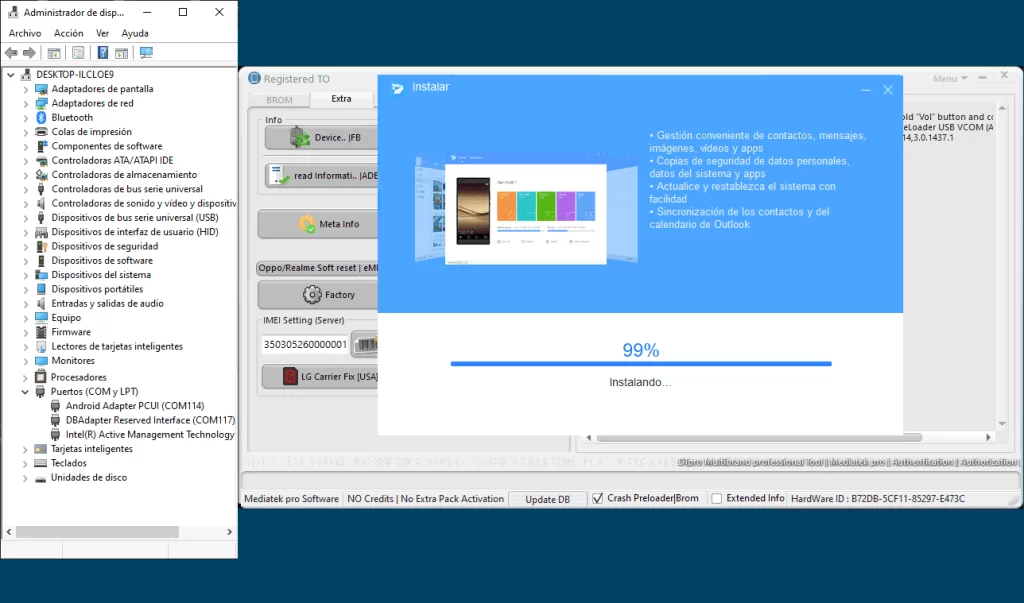Click the Device Manager horizontal scrollbar thumb
1024x603 pixels.
(97, 532)
